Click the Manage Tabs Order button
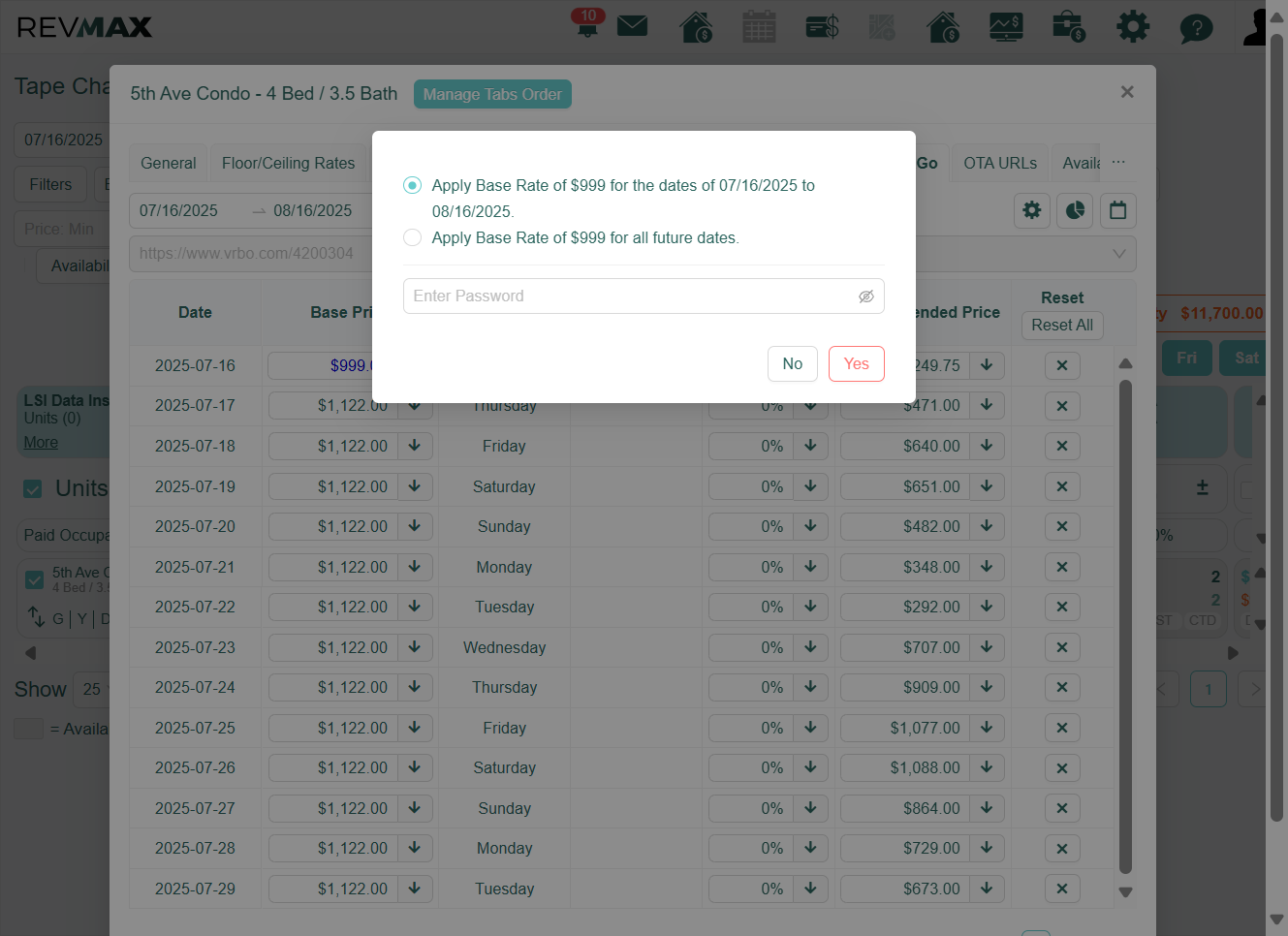 pos(492,94)
